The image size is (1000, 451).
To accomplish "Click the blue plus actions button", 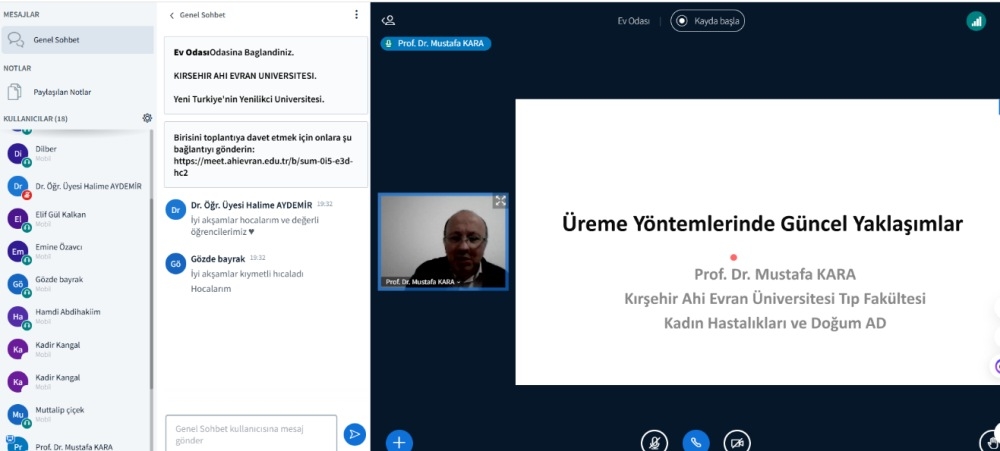I will pyautogui.click(x=399, y=440).
